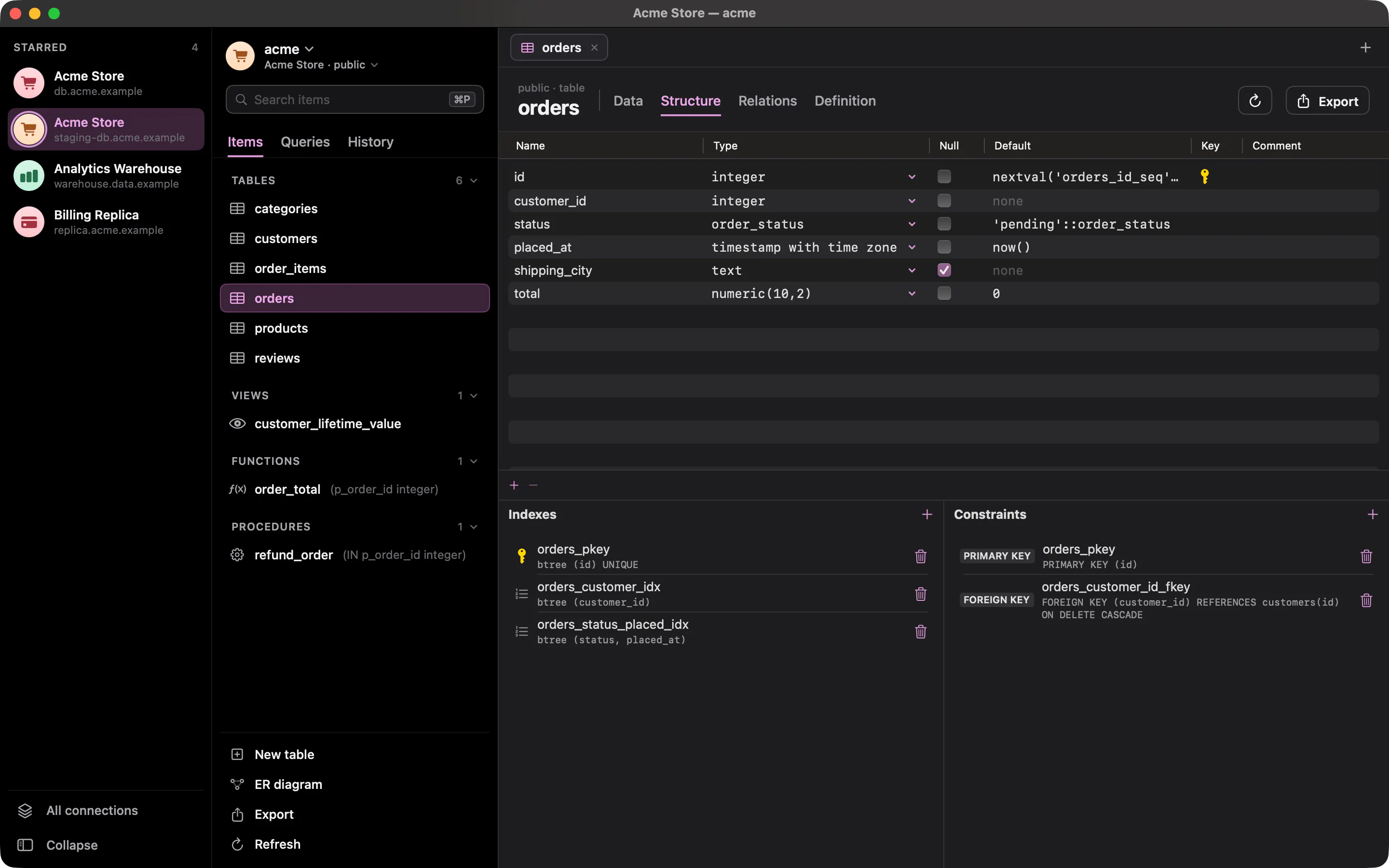Remove a column with the minus icon
This screenshot has height=868, width=1389.
[533, 486]
